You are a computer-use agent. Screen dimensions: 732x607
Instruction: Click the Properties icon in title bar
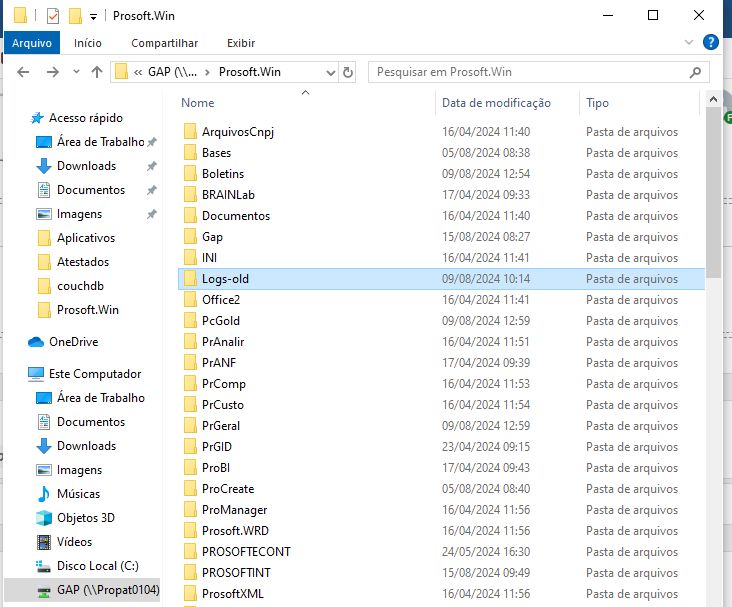tap(53, 16)
